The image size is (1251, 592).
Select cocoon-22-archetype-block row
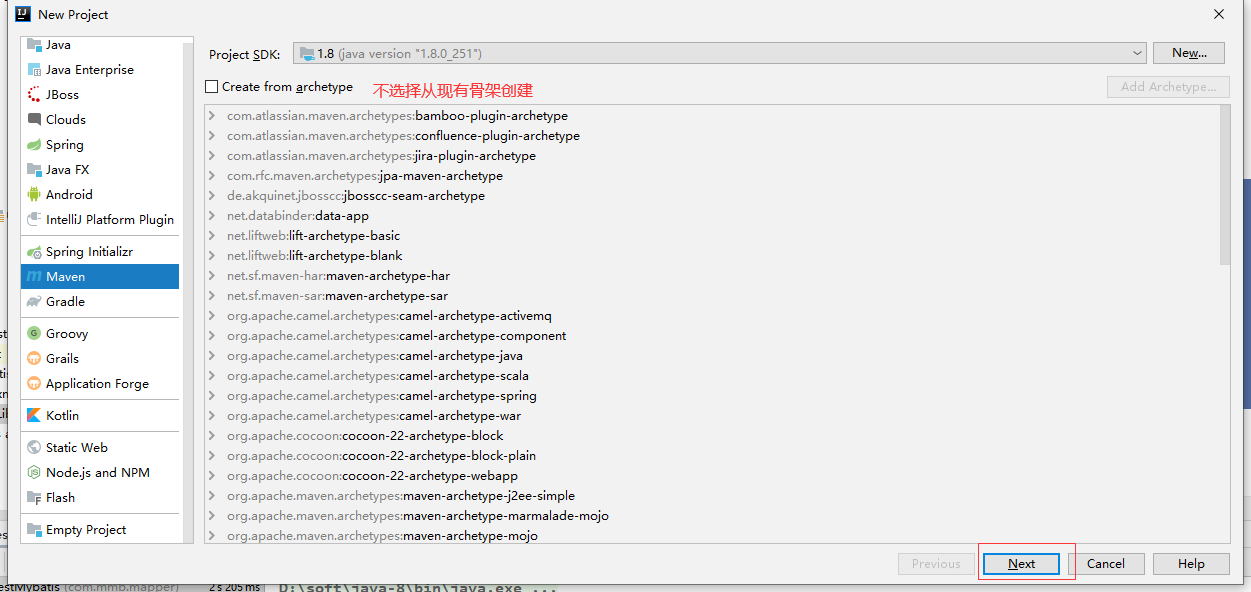pyautogui.click(x=713, y=436)
